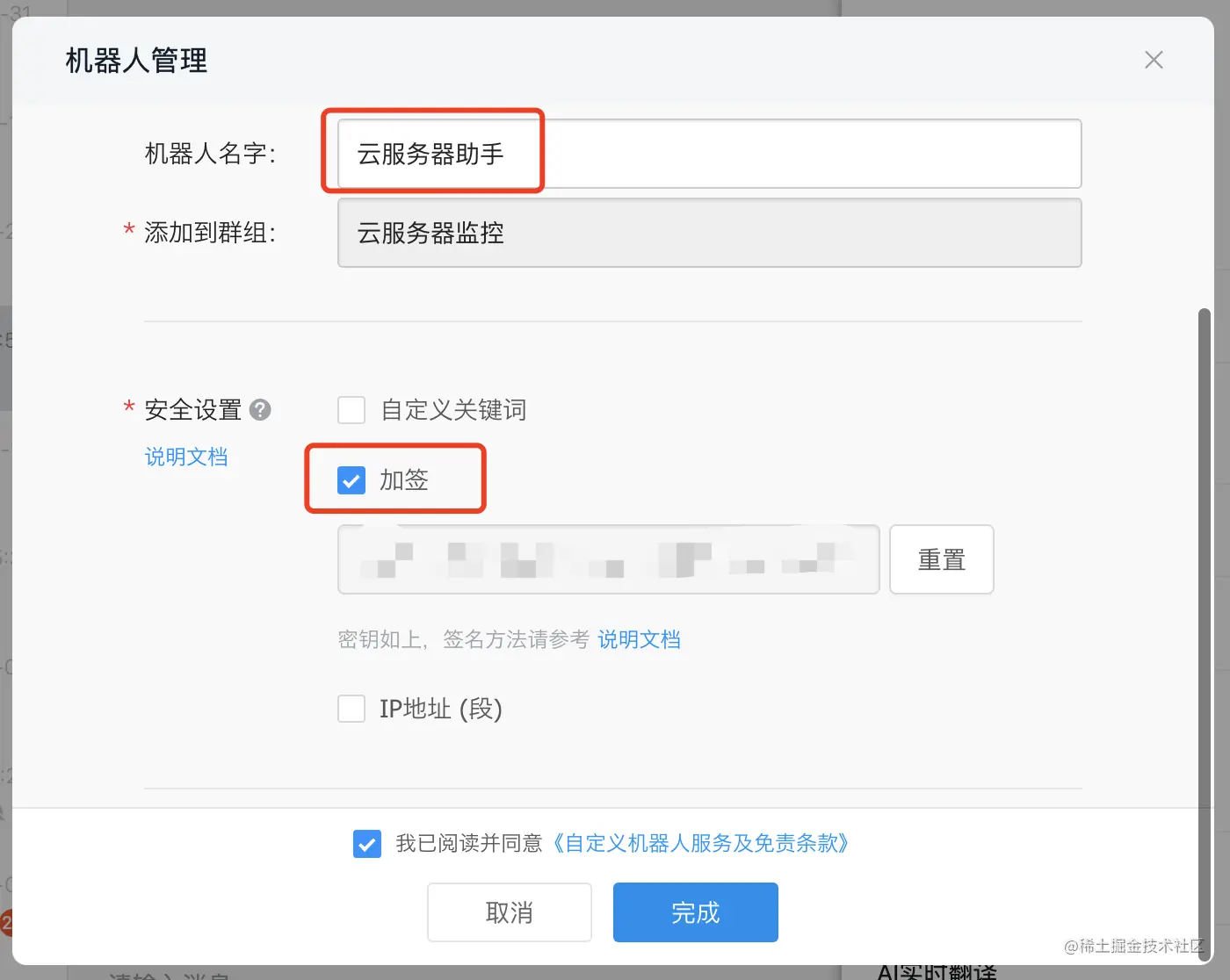
Task: Close the 机器人管理 dialog
Action: 1154,60
